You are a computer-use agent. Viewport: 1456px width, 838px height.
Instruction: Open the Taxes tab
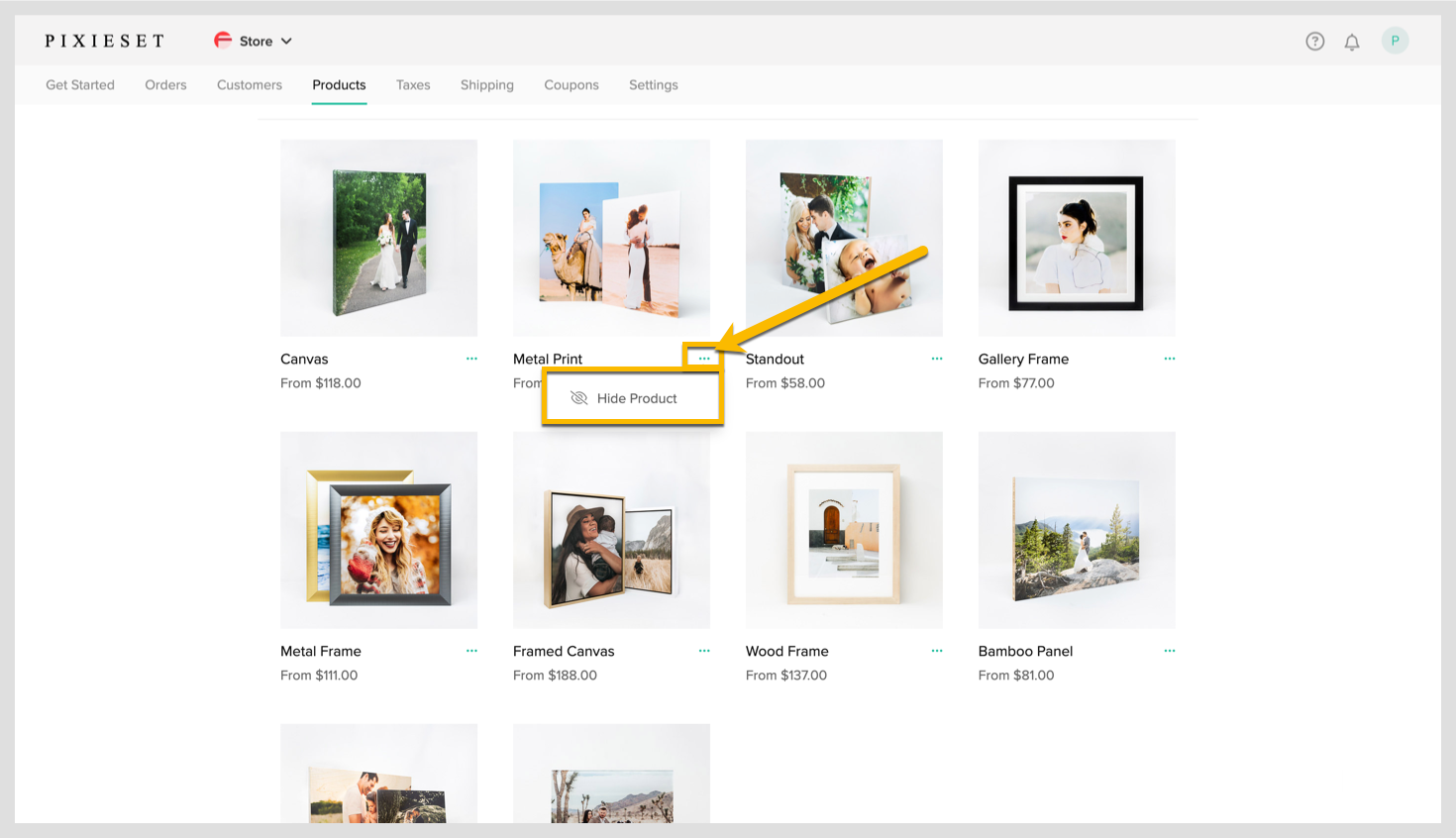413,85
